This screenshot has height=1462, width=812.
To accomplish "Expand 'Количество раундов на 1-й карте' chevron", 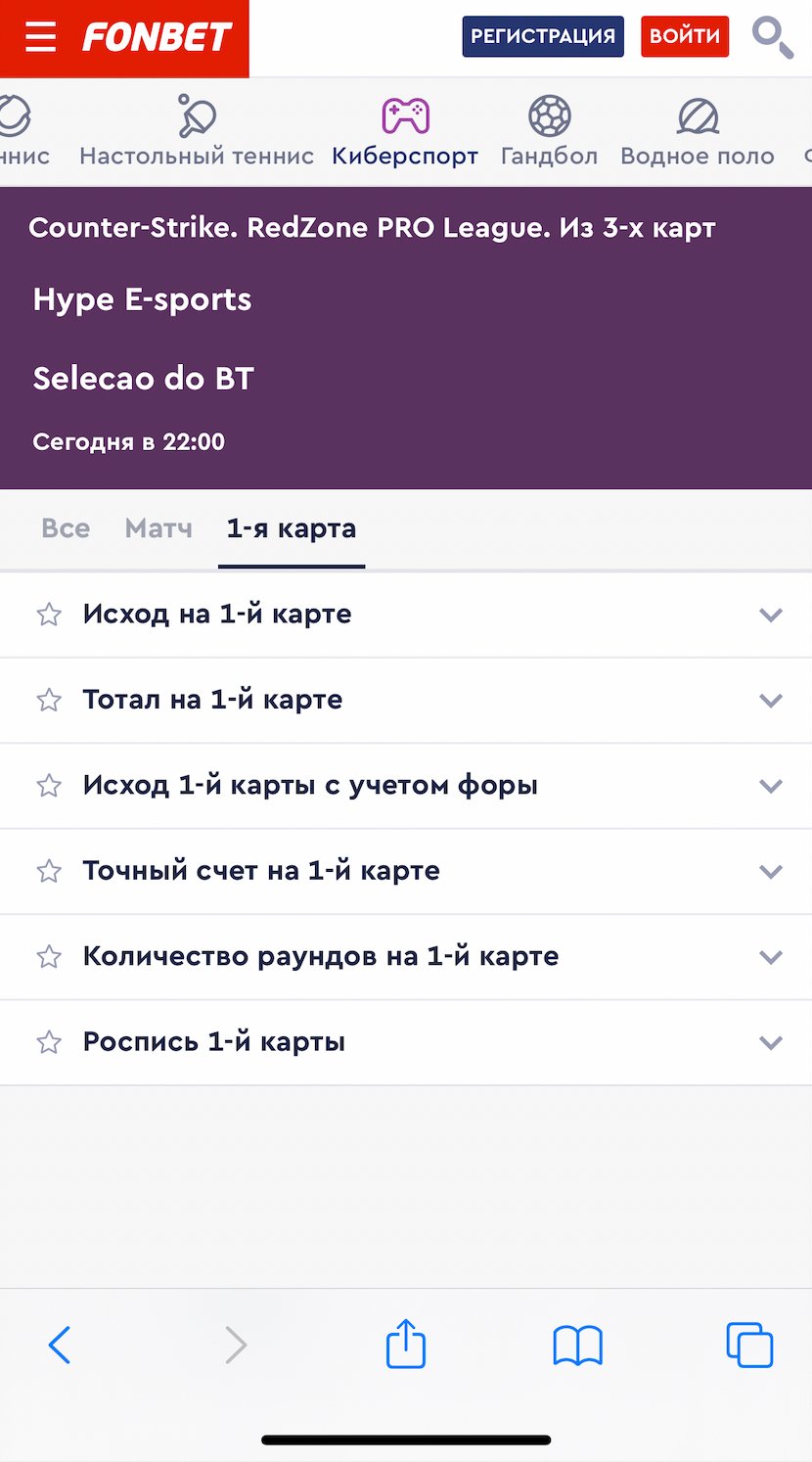I will pos(771,957).
